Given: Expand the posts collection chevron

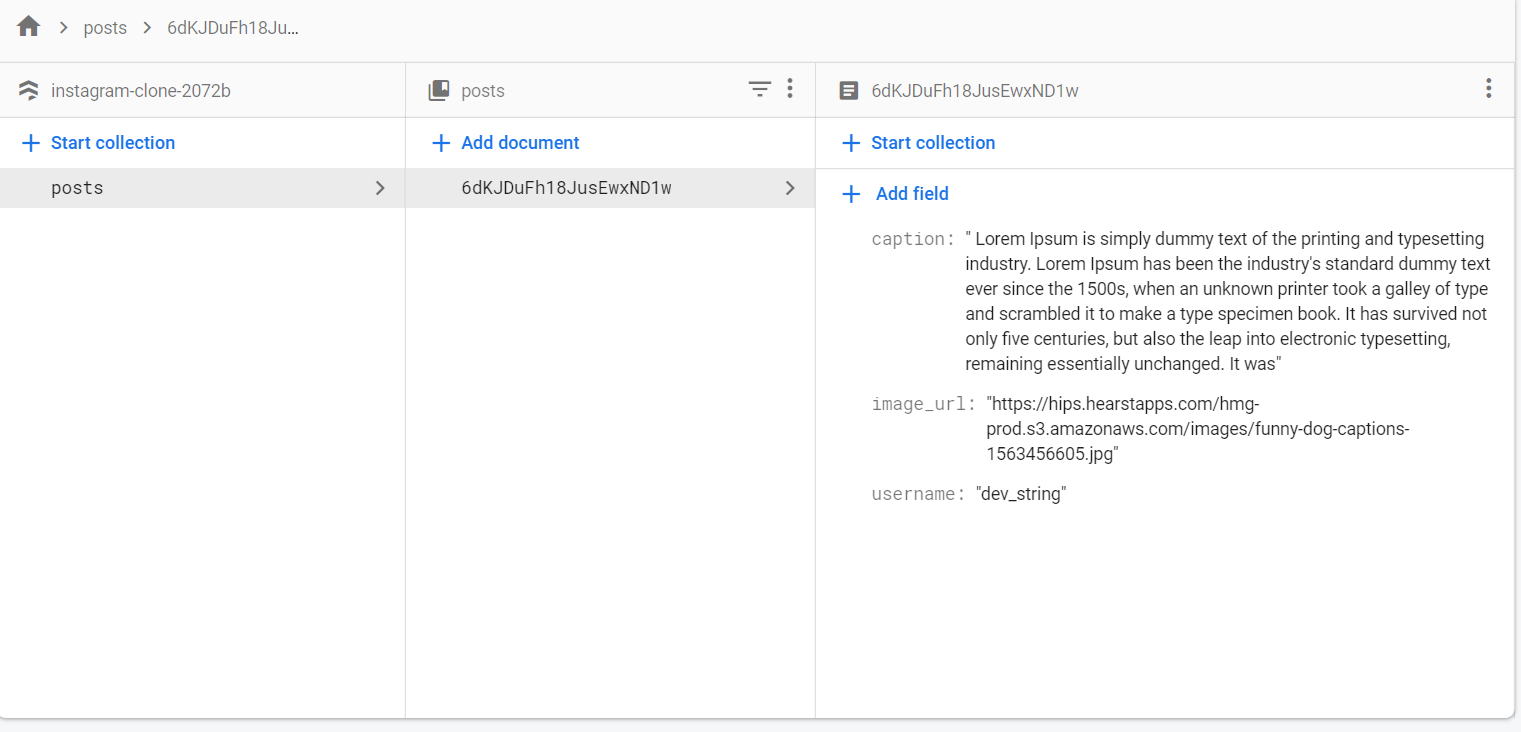Looking at the screenshot, I should click(380, 188).
